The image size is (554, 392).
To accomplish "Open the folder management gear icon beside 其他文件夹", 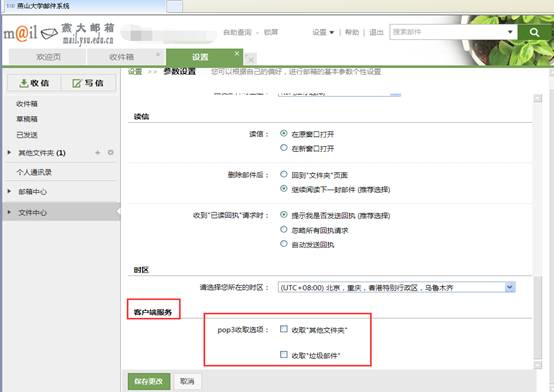I will pyautogui.click(x=111, y=153).
